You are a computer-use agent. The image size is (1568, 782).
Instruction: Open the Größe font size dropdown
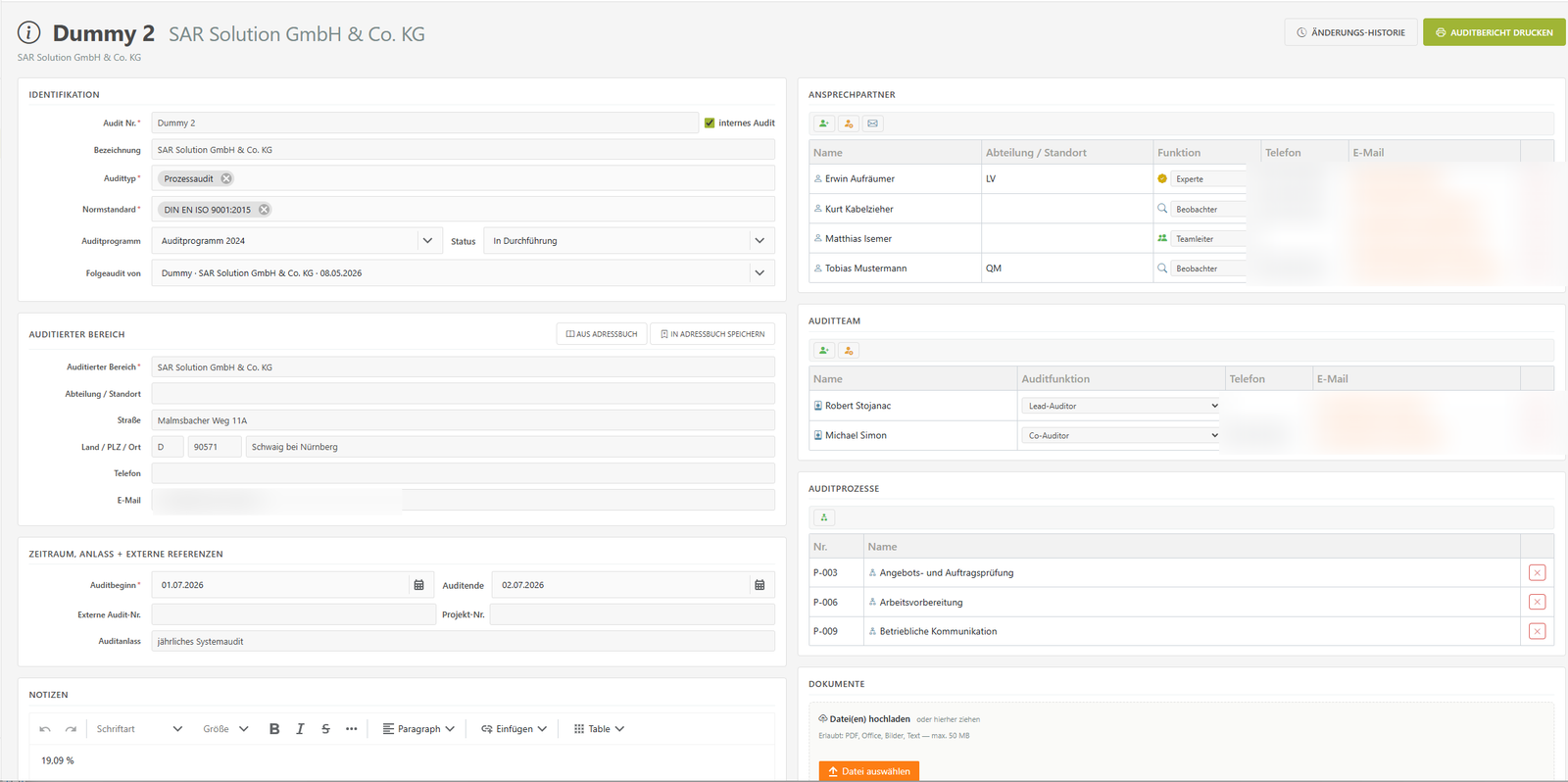(226, 729)
